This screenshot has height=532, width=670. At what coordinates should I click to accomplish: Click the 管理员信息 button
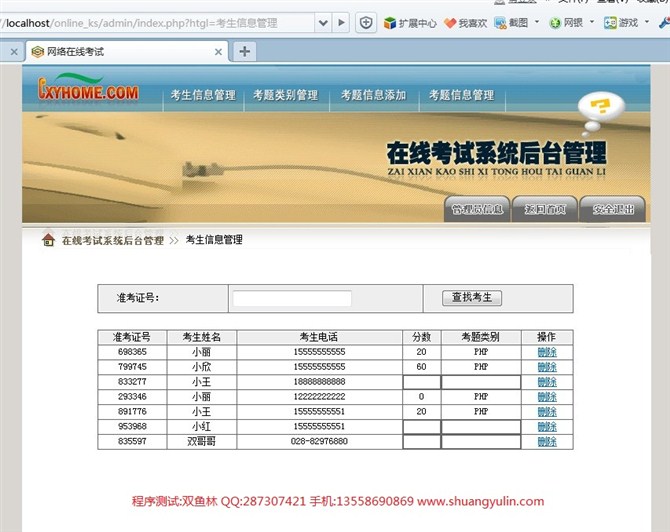coord(477,209)
